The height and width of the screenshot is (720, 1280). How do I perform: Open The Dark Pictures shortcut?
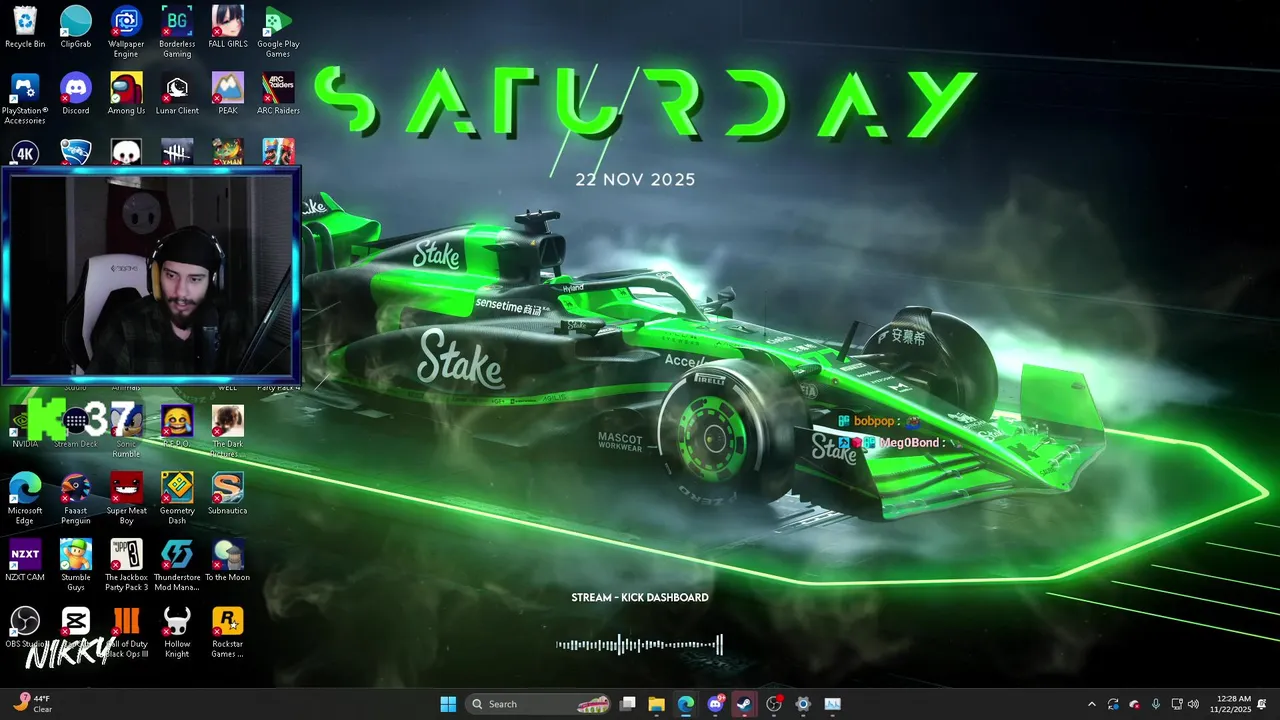pos(228,431)
